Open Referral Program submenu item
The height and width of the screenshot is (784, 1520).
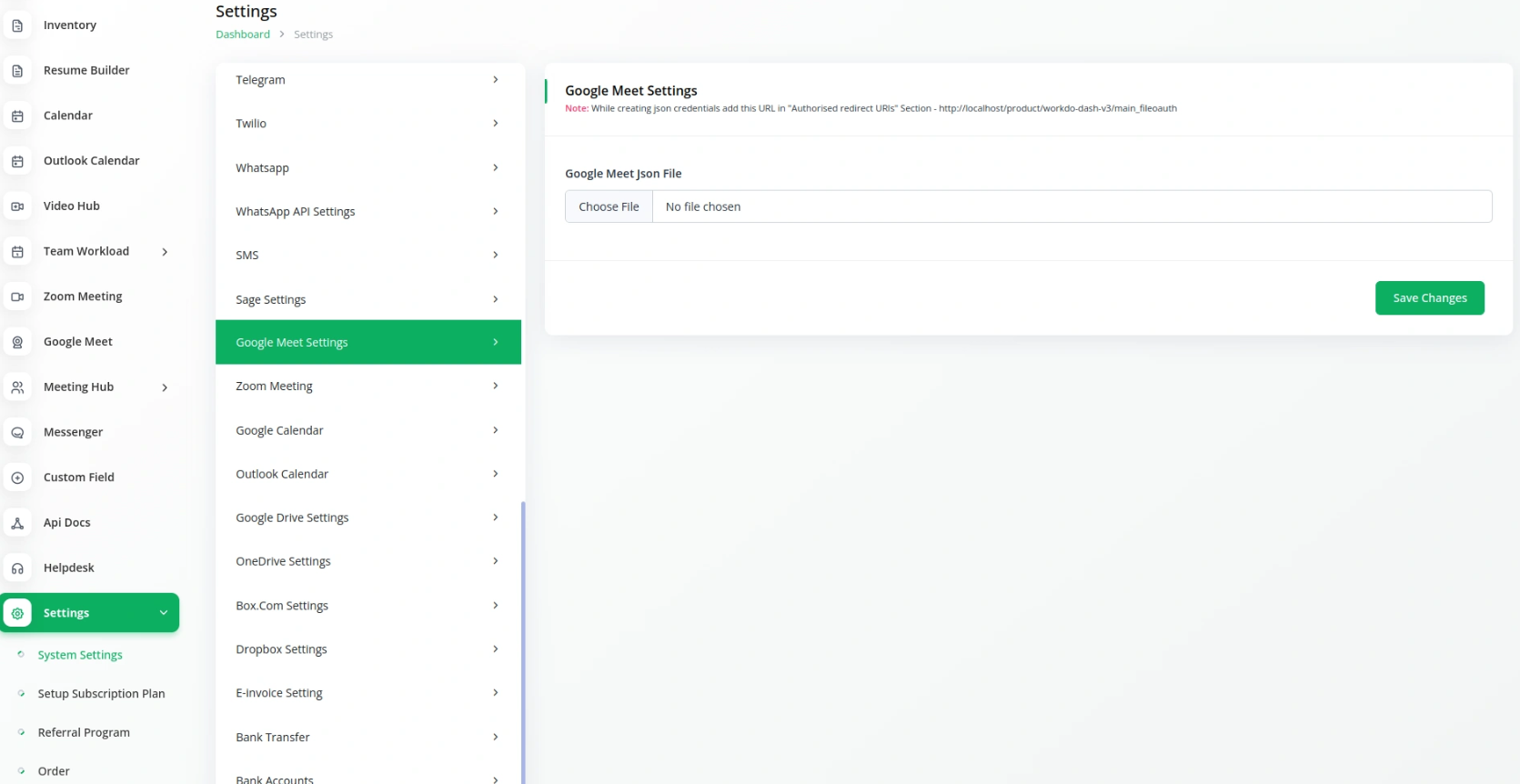(x=84, y=733)
